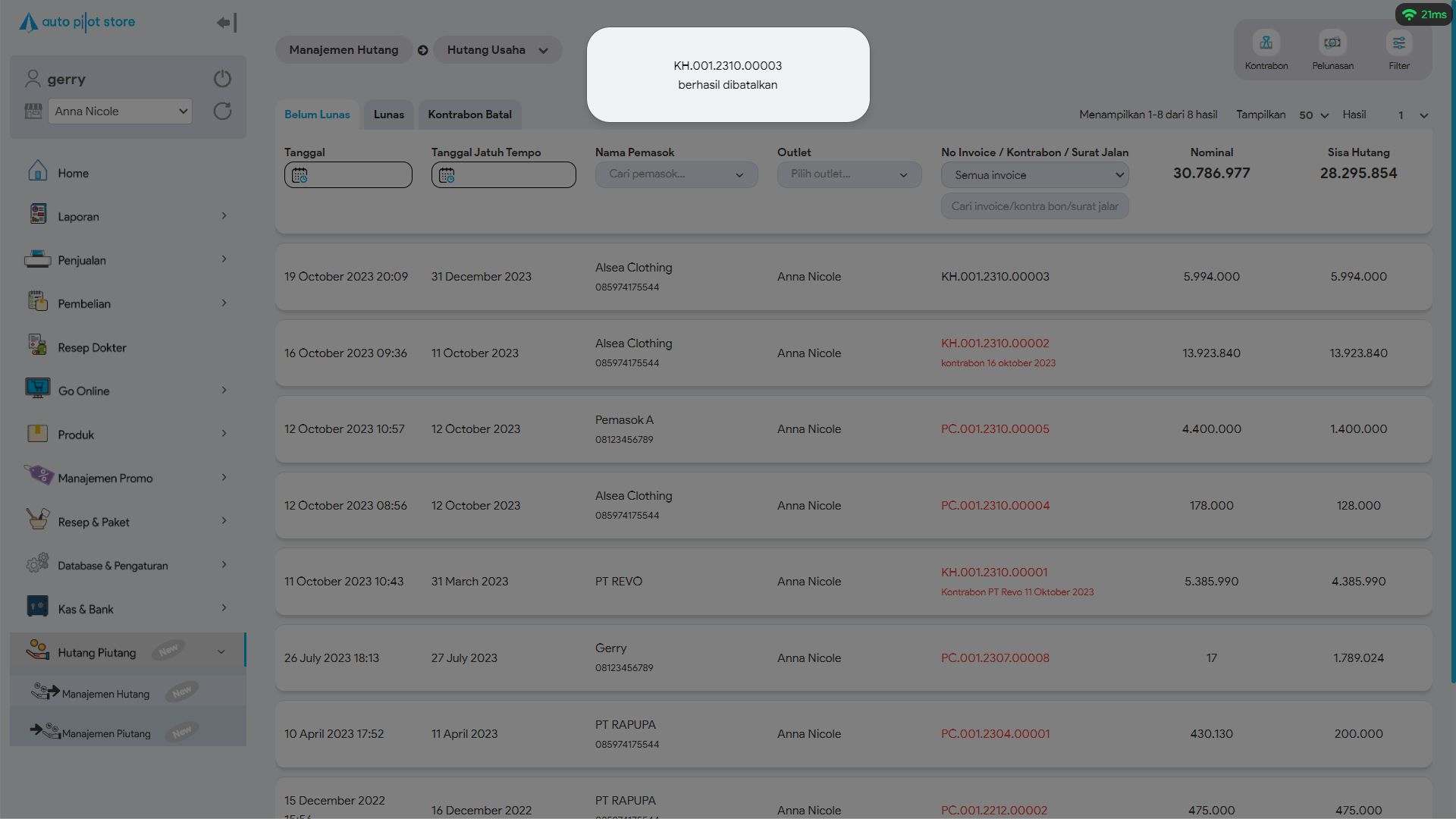Open the Anna Nicole outlet dropdown
Viewport: 1456px width, 819px height.
(x=121, y=111)
